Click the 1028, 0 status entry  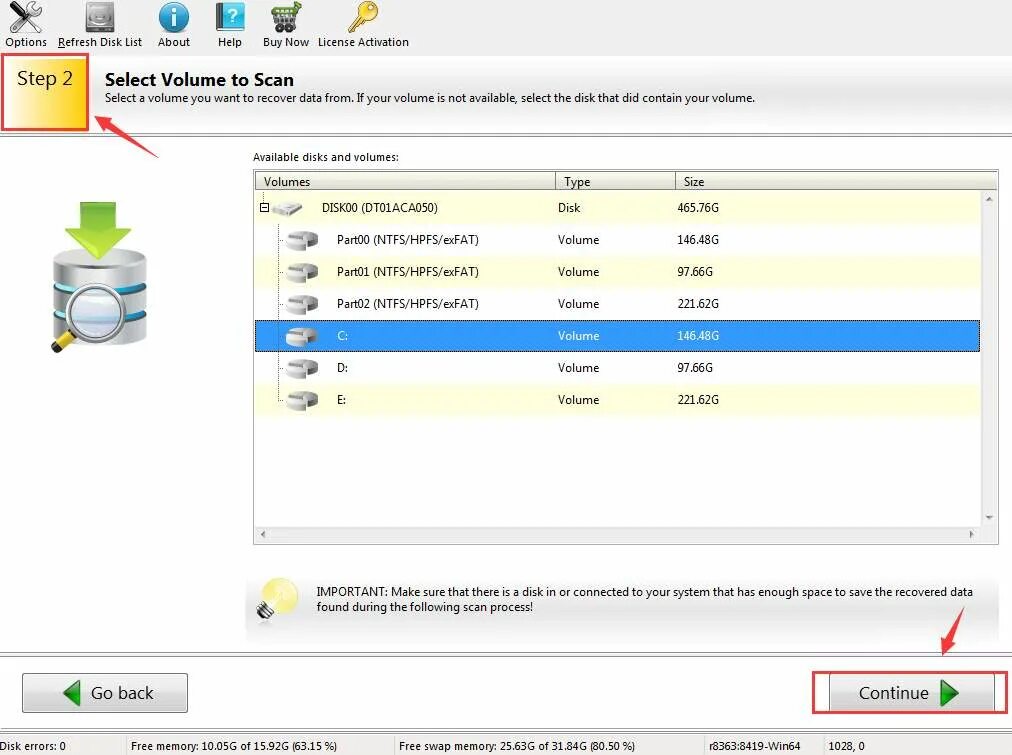846,746
